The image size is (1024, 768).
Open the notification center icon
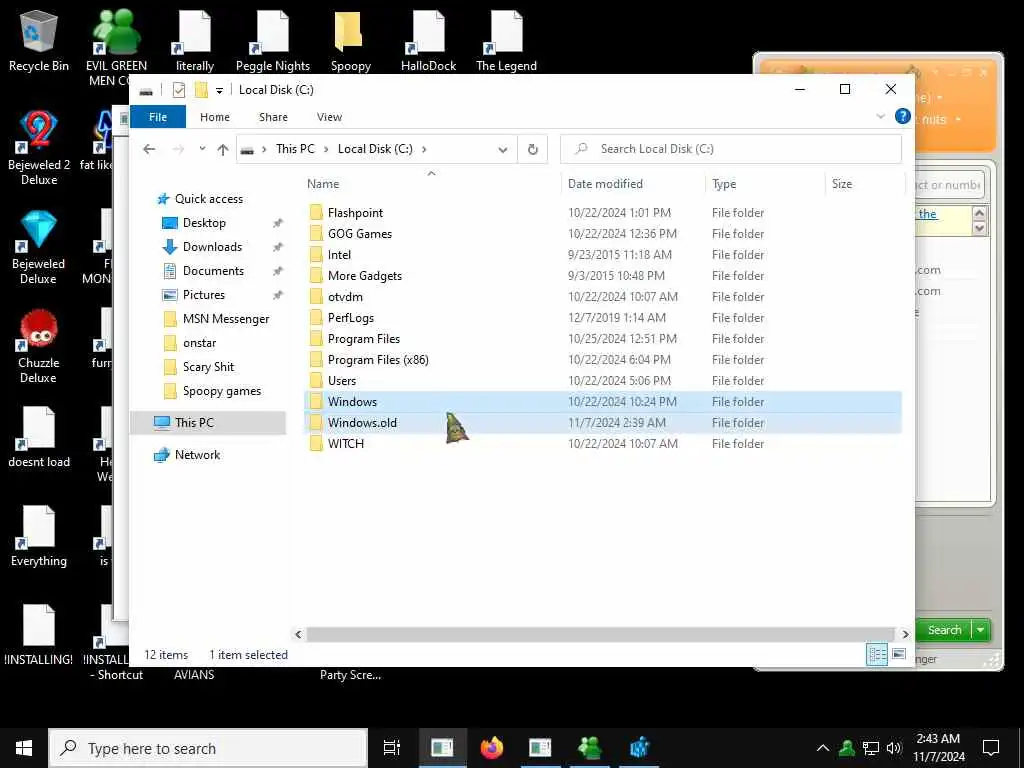coord(991,748)
